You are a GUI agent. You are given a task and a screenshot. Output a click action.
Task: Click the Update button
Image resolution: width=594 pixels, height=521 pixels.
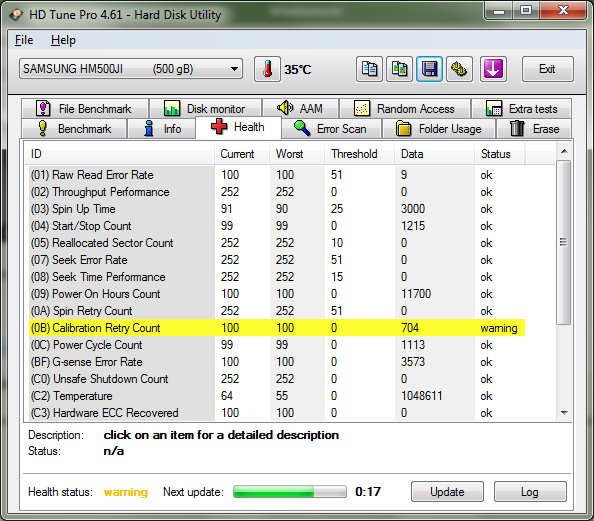pos(447,492)
